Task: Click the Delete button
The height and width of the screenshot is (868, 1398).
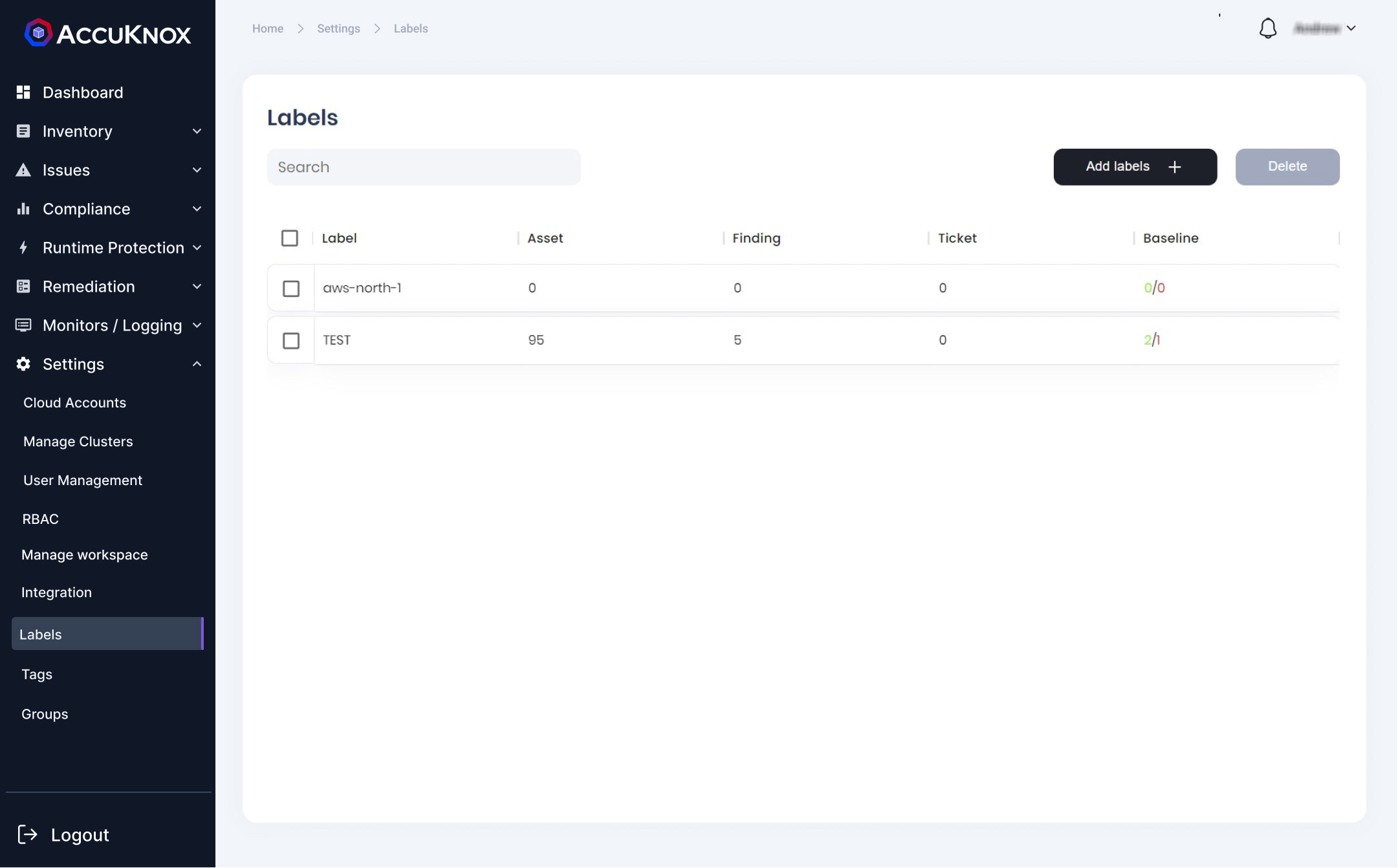Action: pyautogui.click(x=1287, y=167)
